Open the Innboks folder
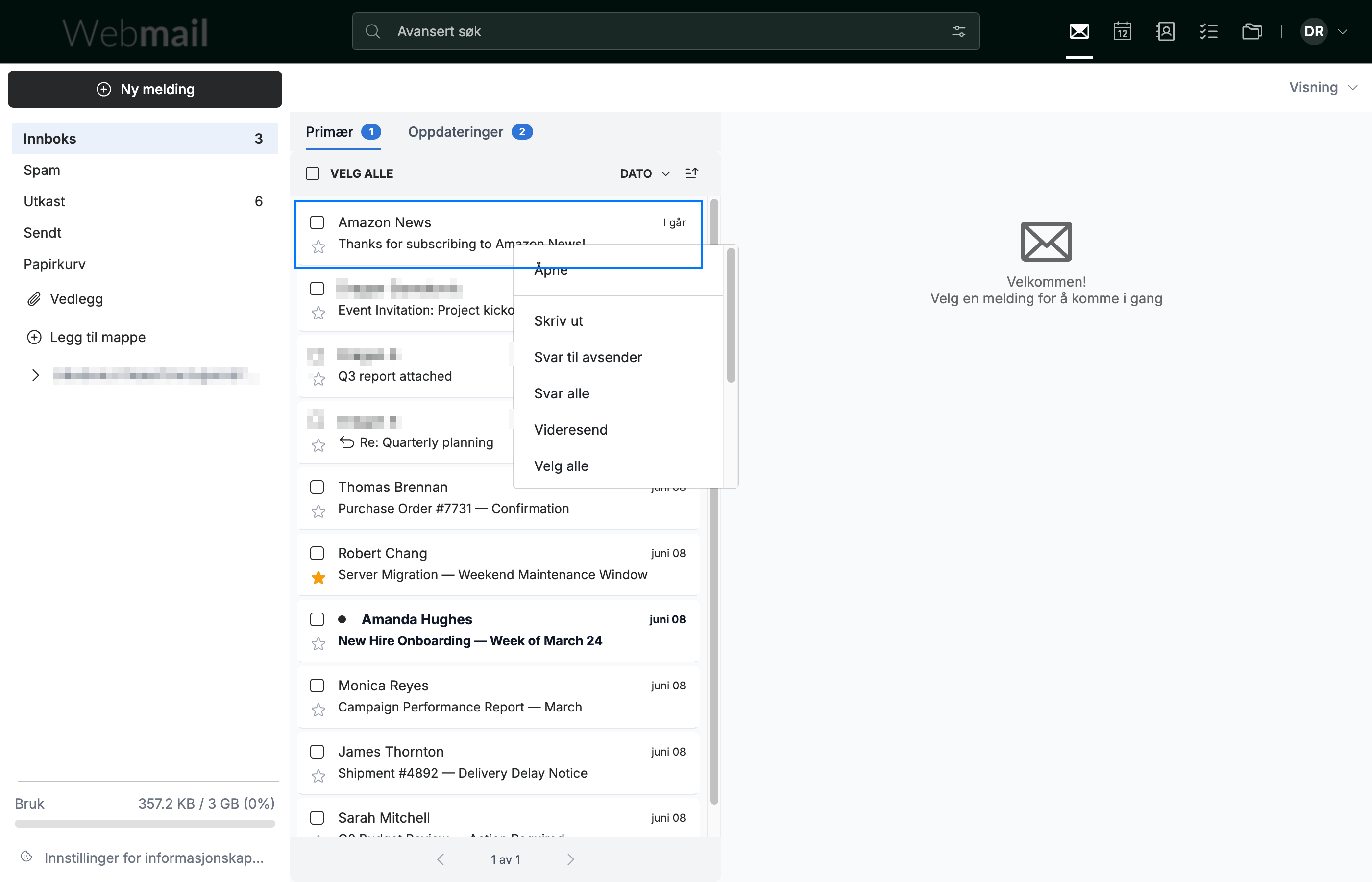 145,139
